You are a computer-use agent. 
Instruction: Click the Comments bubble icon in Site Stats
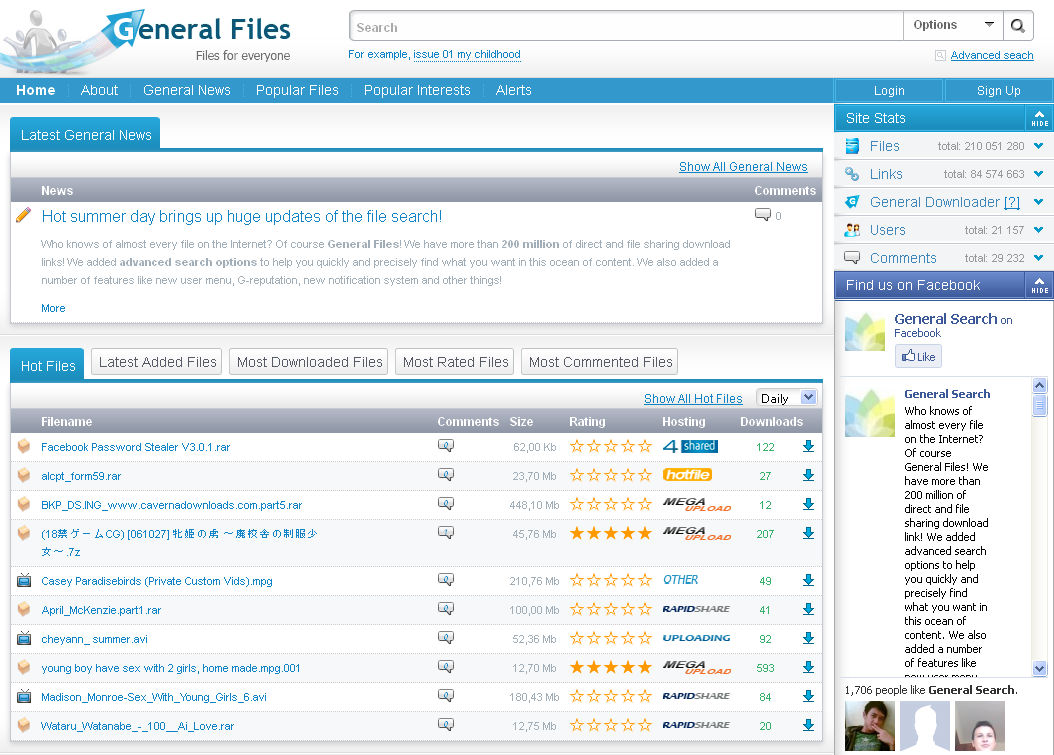852,257
